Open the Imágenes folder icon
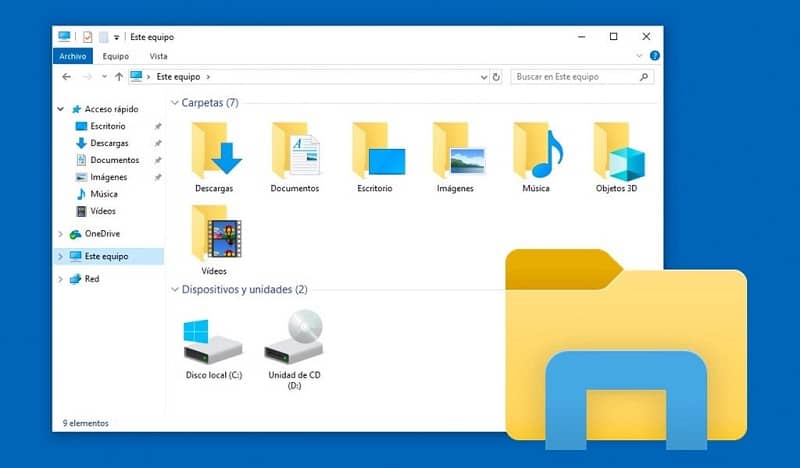 (458, 151)
